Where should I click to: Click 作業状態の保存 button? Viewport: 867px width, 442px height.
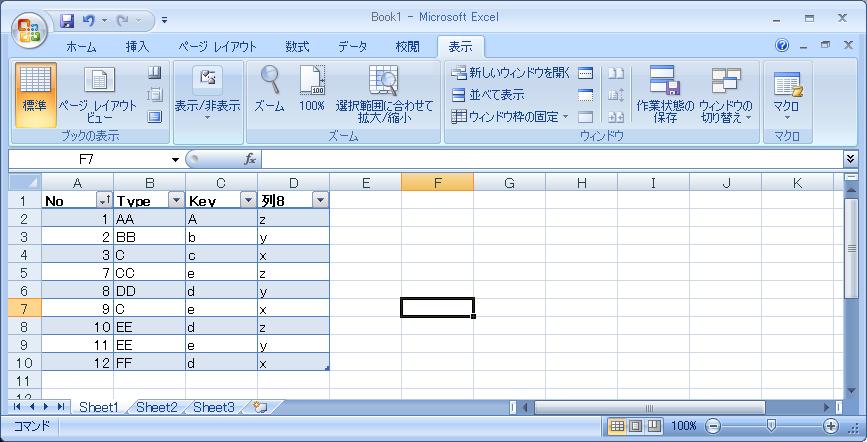click(665, 95)
